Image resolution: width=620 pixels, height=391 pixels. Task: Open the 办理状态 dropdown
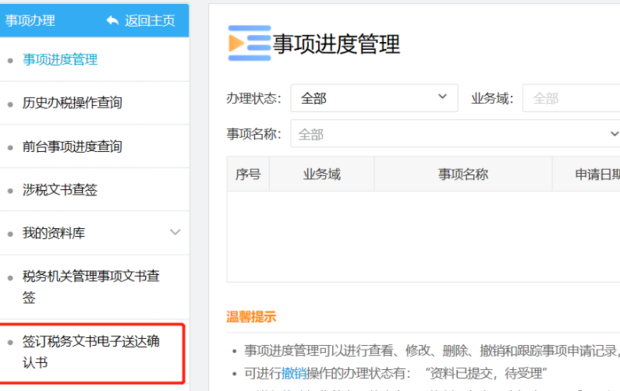(374, 98)
